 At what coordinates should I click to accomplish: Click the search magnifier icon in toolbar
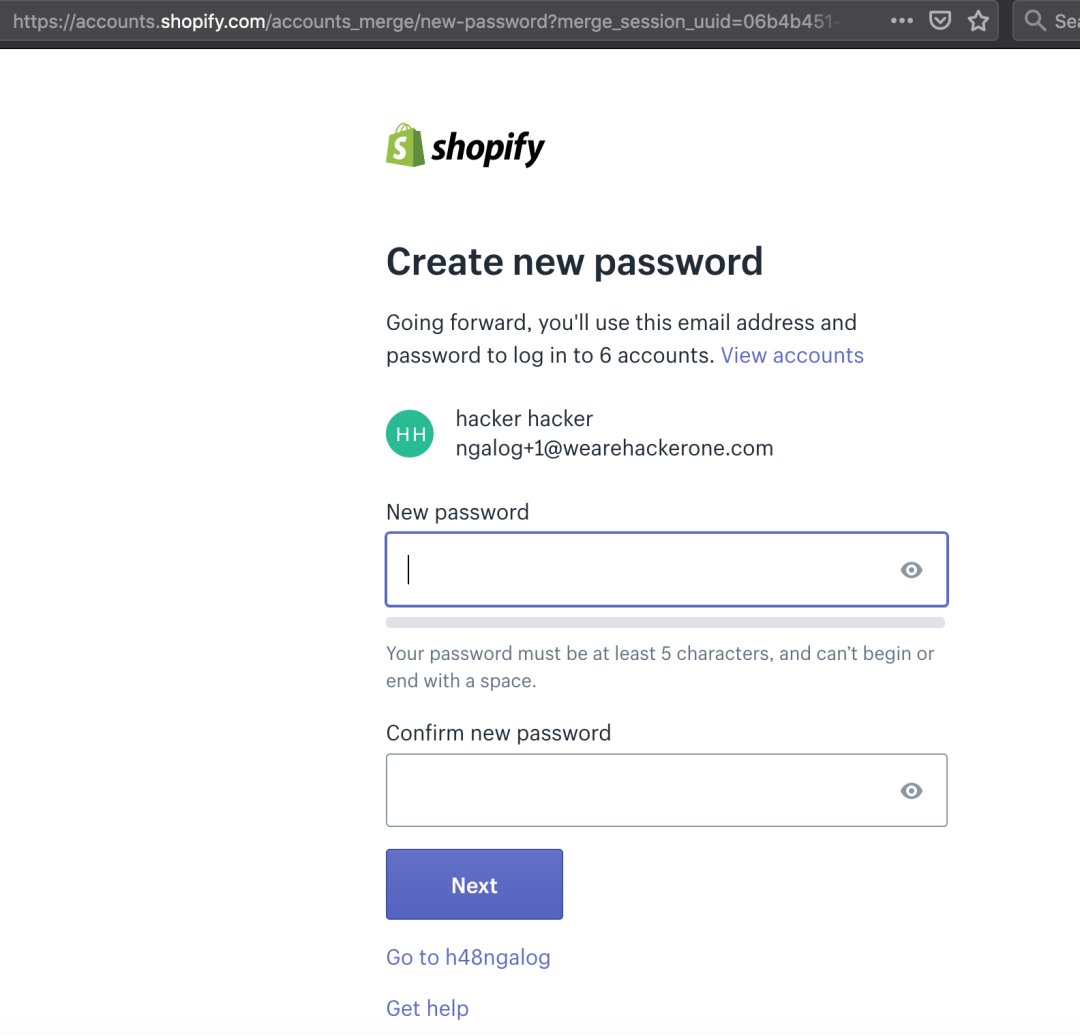pos(1035,20)
